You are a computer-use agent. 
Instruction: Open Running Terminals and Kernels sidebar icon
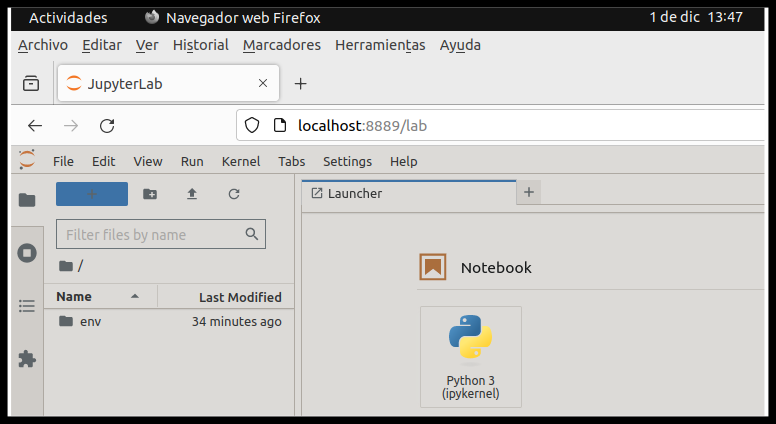click(x=27, y=253)
